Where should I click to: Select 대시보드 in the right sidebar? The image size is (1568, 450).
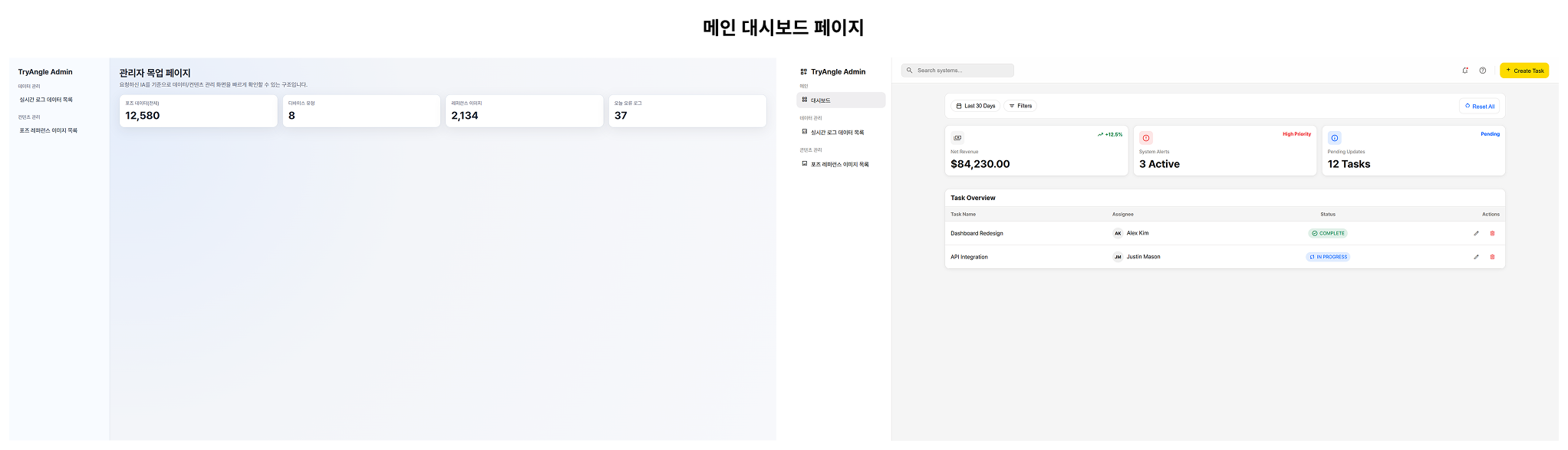(x=842, y=100)
